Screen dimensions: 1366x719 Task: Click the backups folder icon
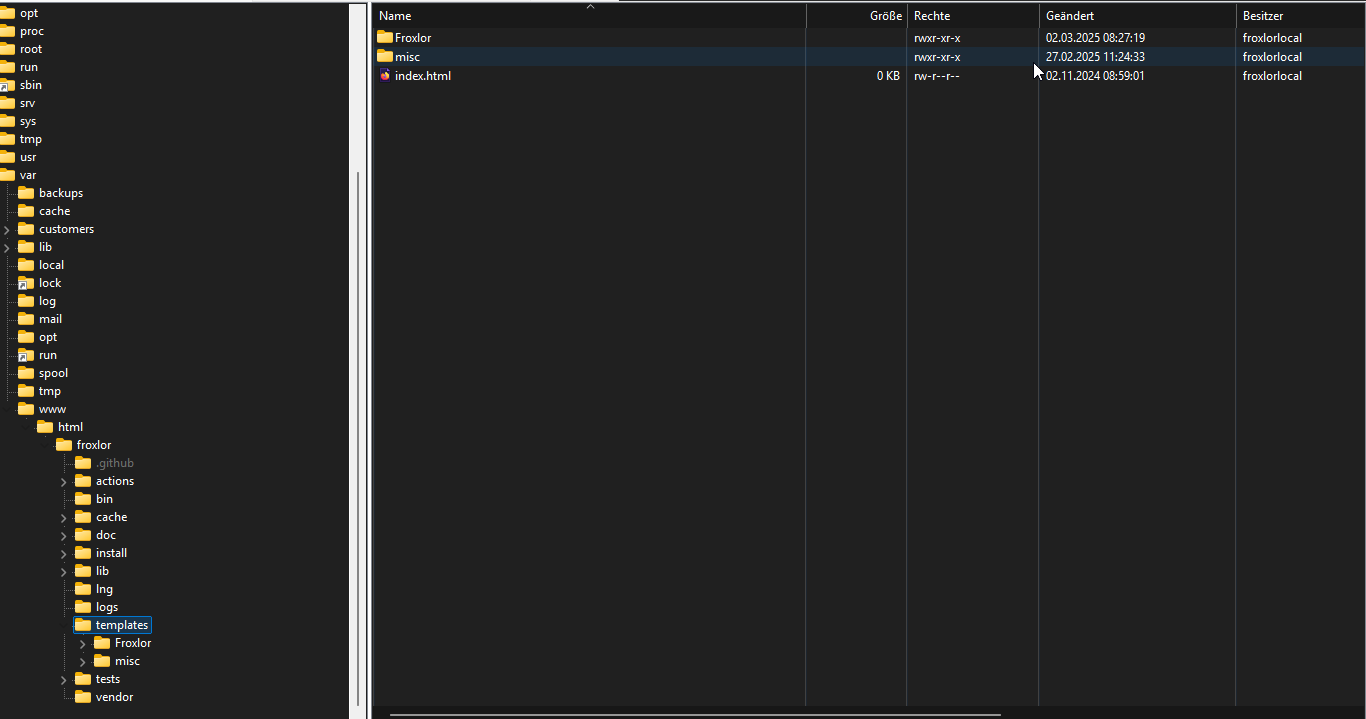pyautogui.click(x=26, y=193)
